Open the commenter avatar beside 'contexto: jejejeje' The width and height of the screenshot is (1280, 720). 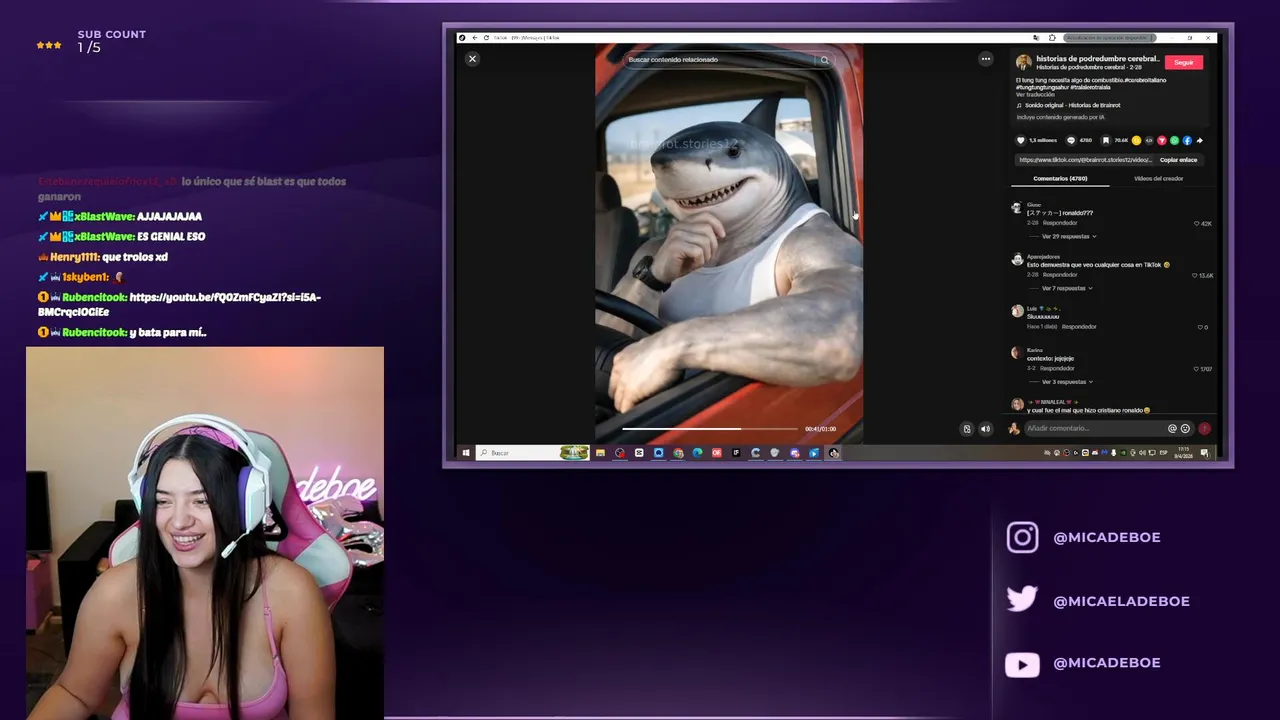tap(1017, 353)
